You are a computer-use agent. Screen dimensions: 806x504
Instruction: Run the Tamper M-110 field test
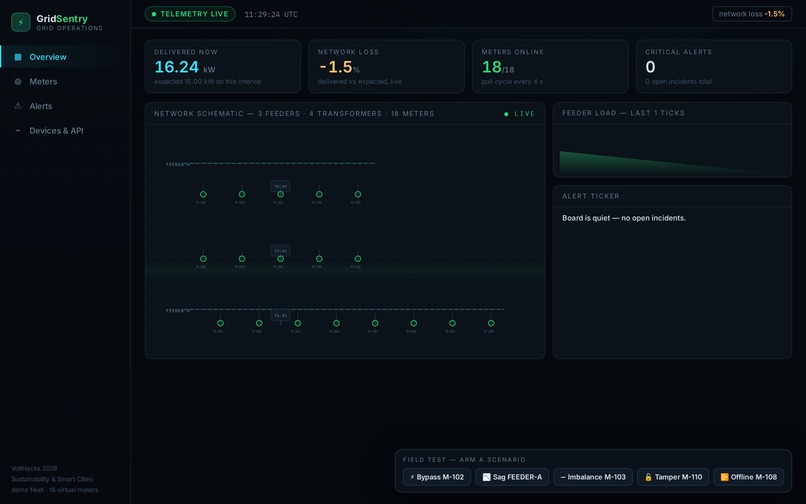coord(673,477)
